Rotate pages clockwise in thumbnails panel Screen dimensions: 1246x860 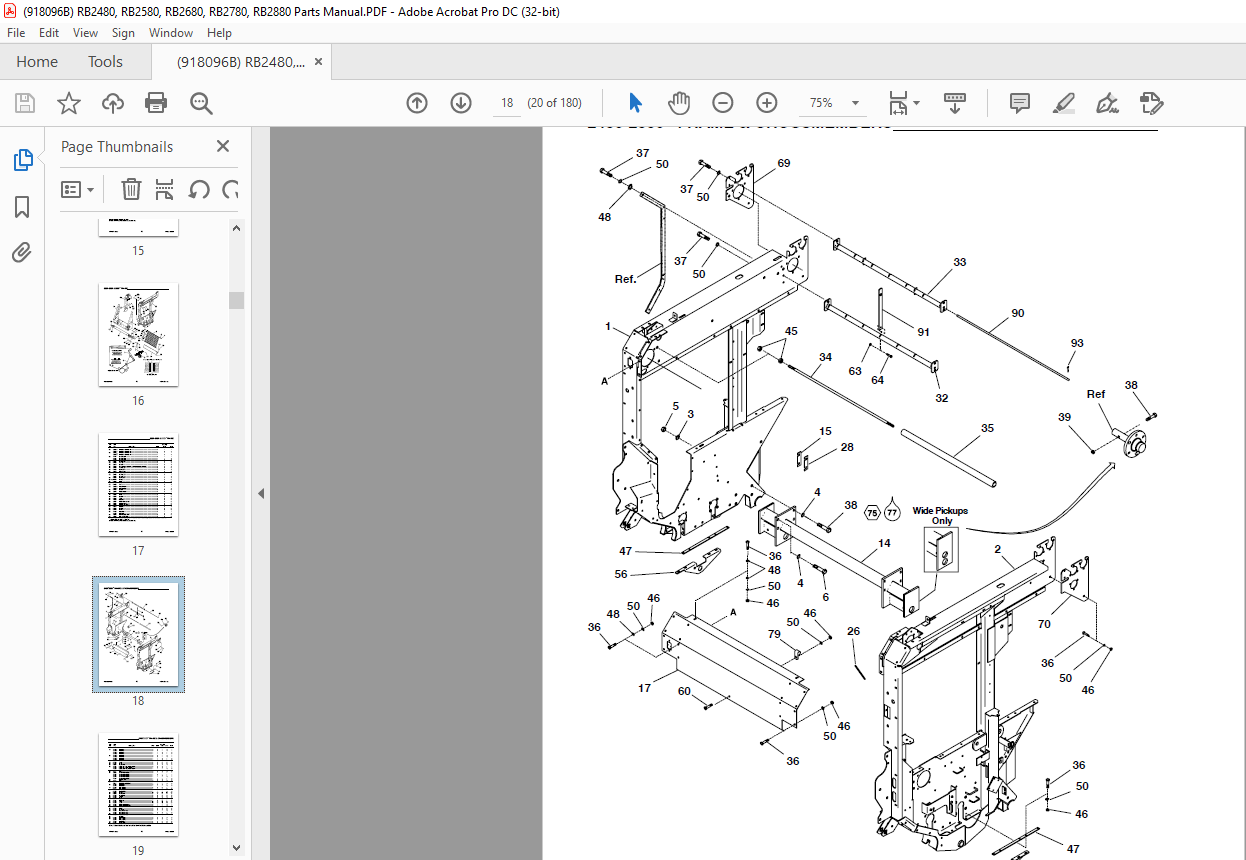[x=230, y=189]
